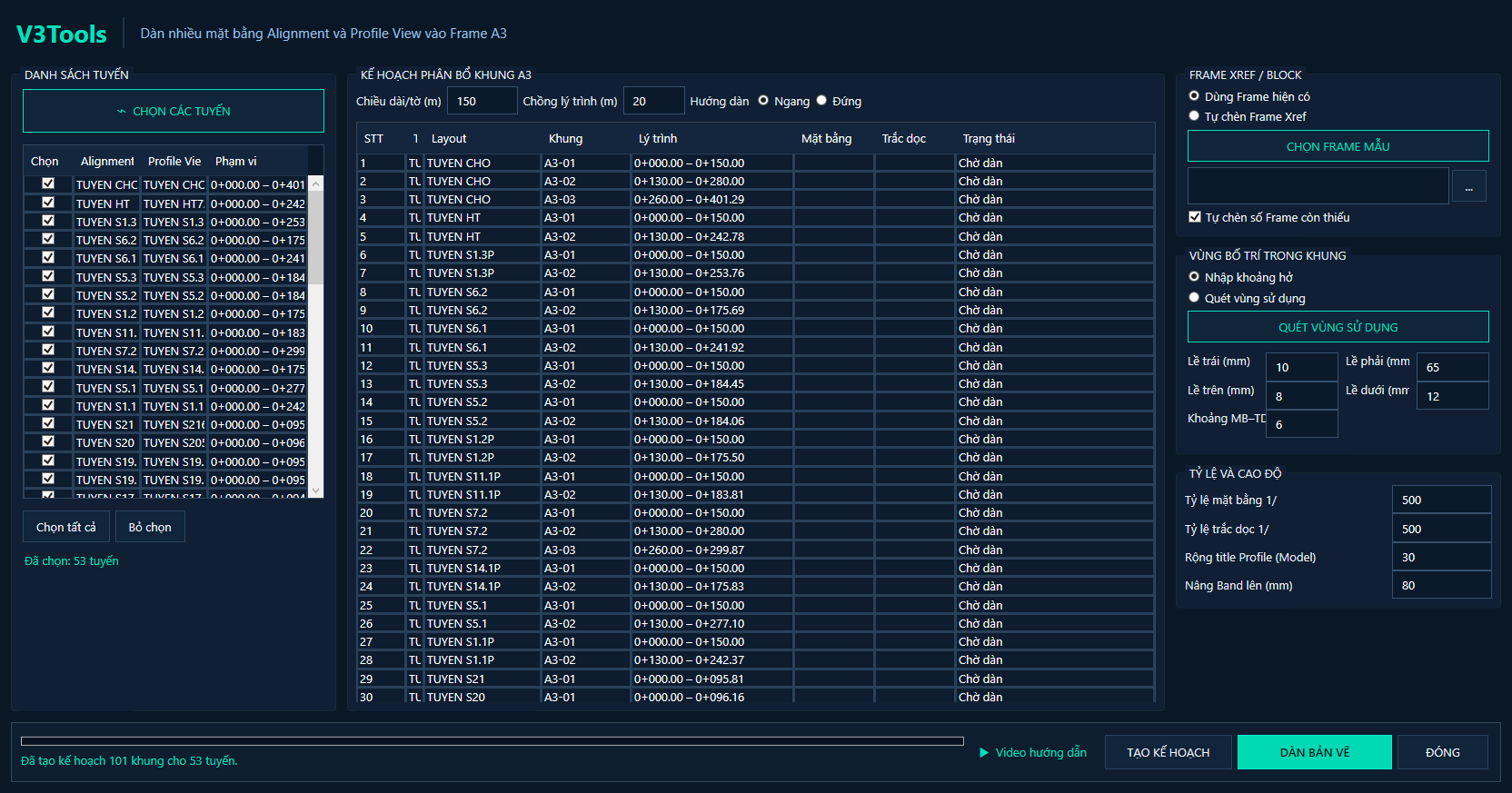This screenshot has height=793, width=1512.
Task: Click the Tỷ lệ mặt bằng field
Action: 1442,500
